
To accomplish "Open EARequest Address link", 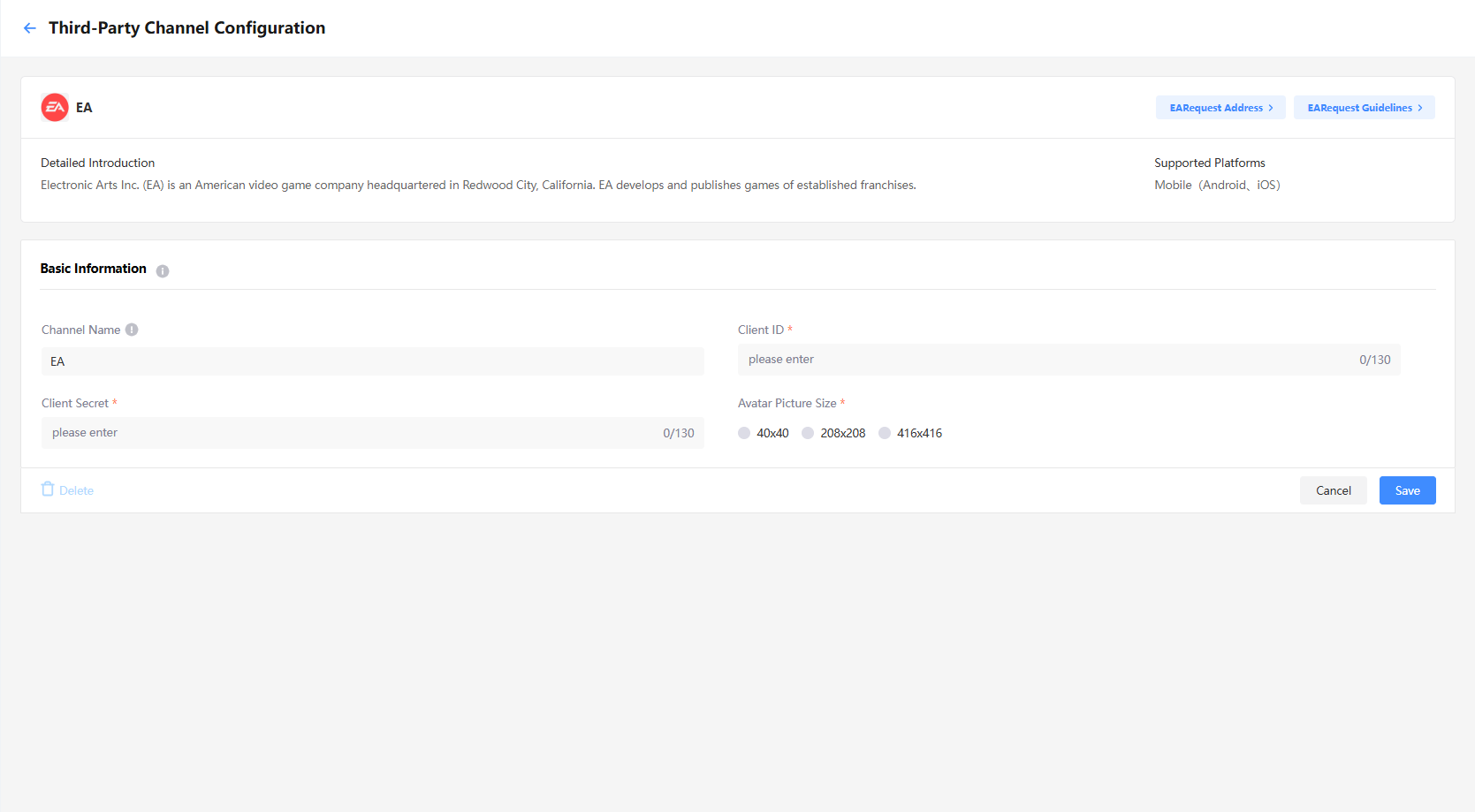I will point(1220,108).
